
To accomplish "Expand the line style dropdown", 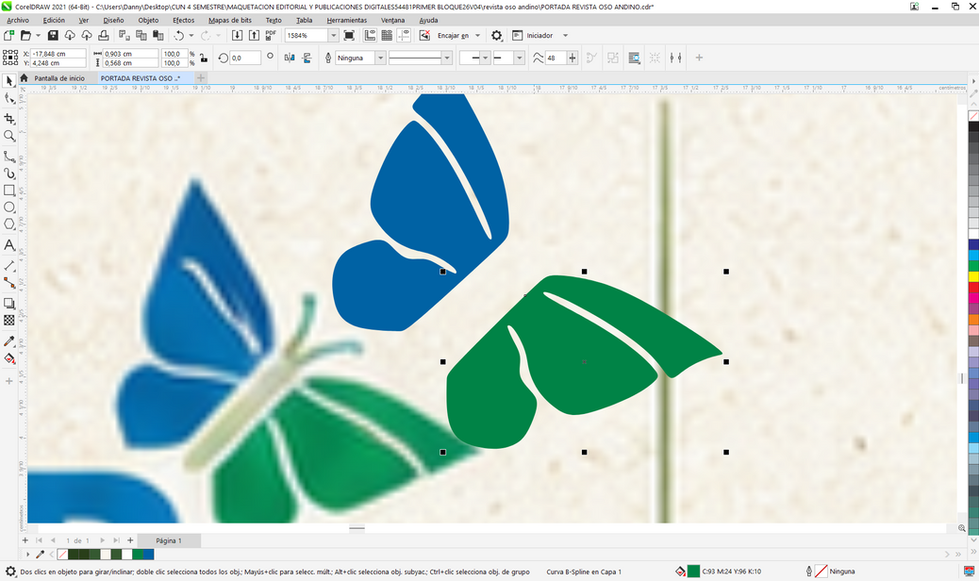I will coord(447,58).
